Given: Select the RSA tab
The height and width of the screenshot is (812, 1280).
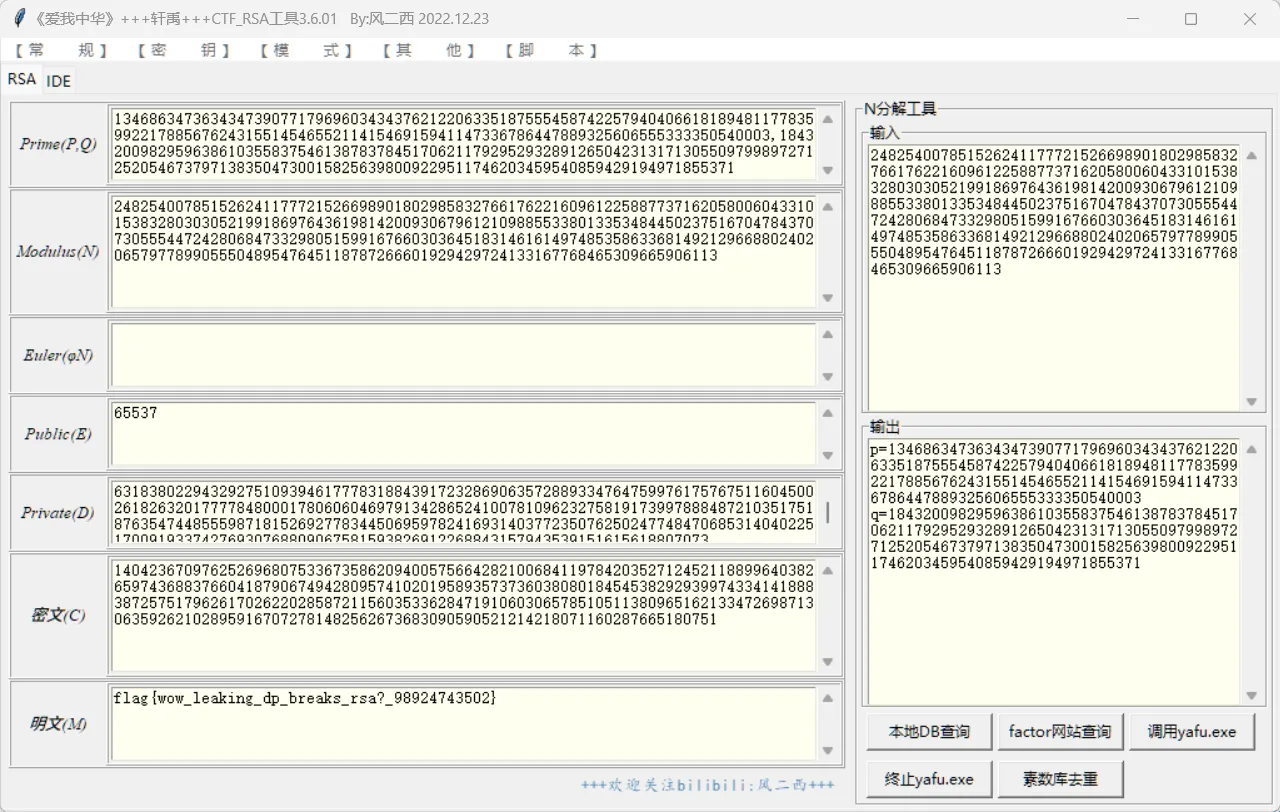Looking at the screenshot, I should coord(21,79).
